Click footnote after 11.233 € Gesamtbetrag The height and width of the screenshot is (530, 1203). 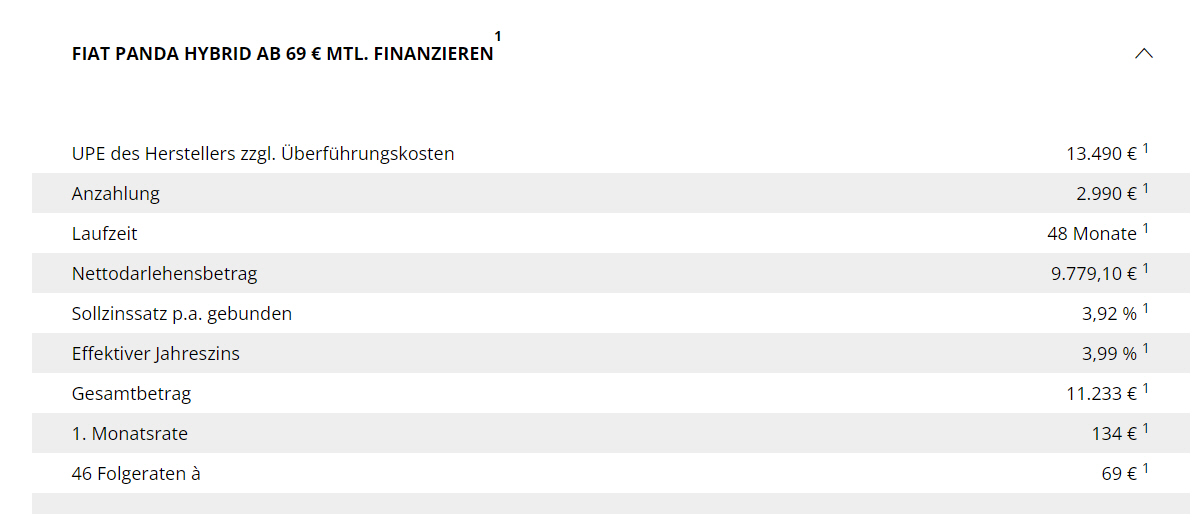click(x=1146, y=389)
